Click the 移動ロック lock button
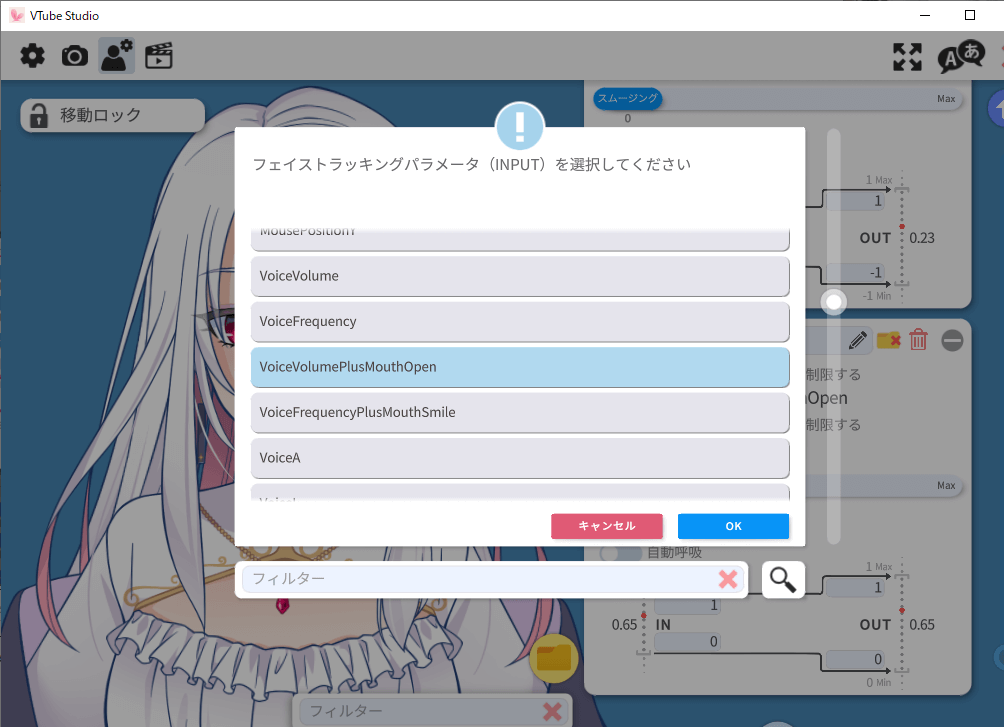Screen dimensions: 1004x727 (113, 115)
